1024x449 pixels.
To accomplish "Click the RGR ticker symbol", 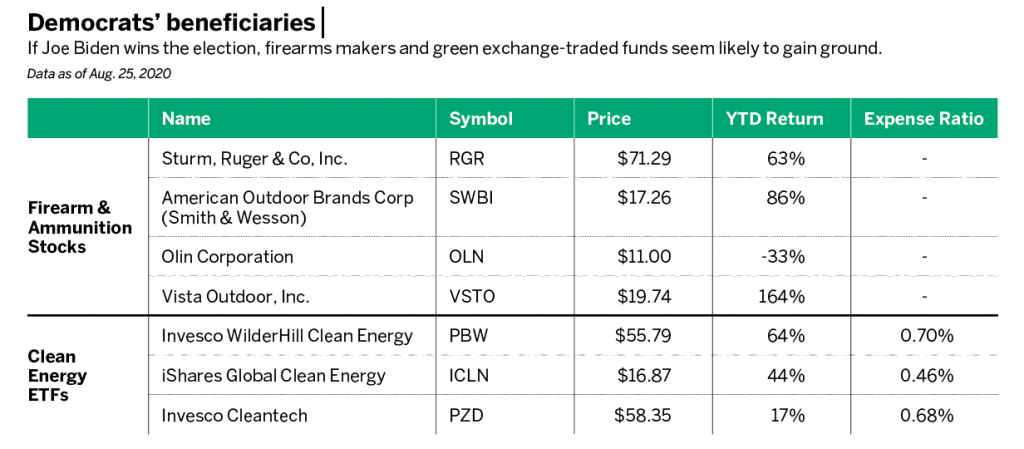I will [x=468, y=159].
